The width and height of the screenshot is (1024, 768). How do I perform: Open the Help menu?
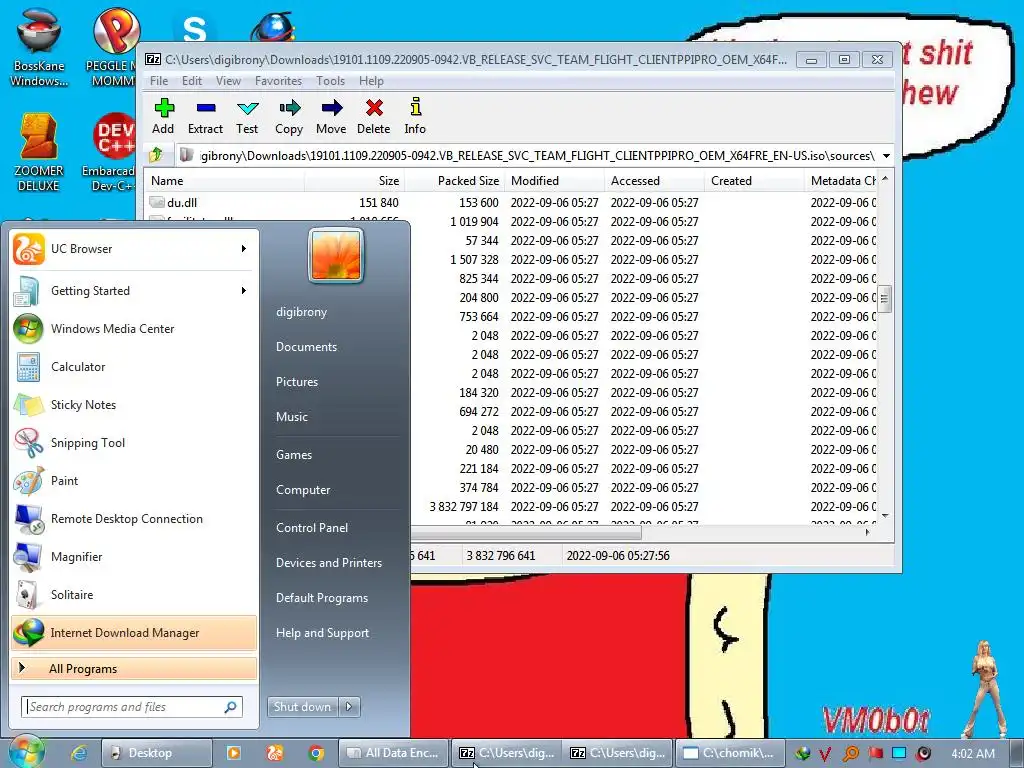(x=371, y=81)
